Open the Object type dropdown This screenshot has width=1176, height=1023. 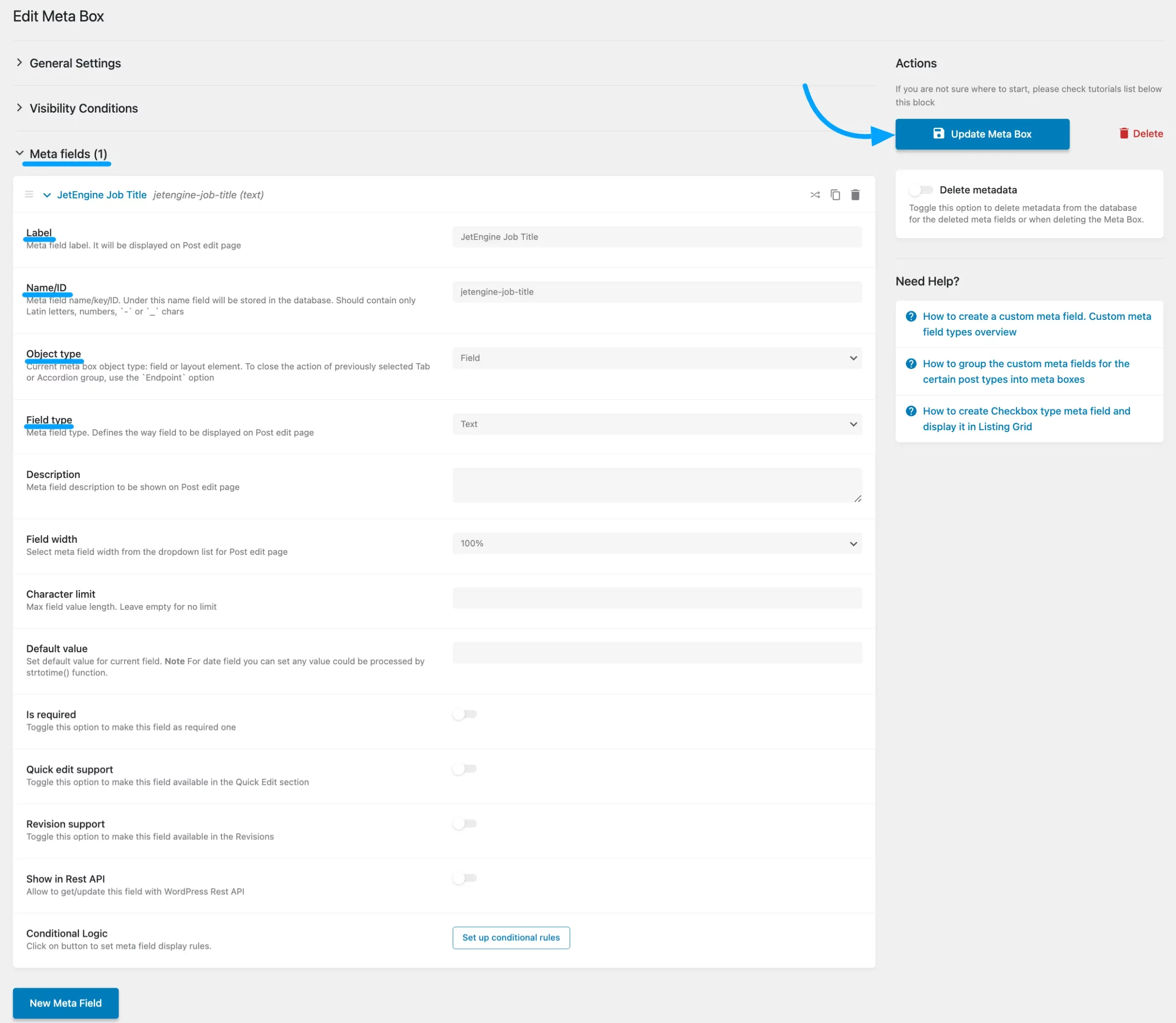657,358
